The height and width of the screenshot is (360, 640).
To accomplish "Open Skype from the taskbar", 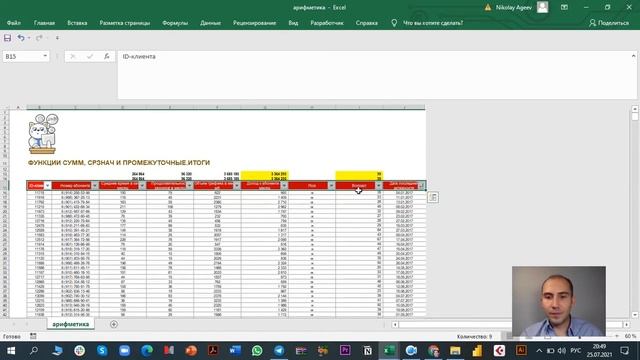I will (x=102, y=351).
